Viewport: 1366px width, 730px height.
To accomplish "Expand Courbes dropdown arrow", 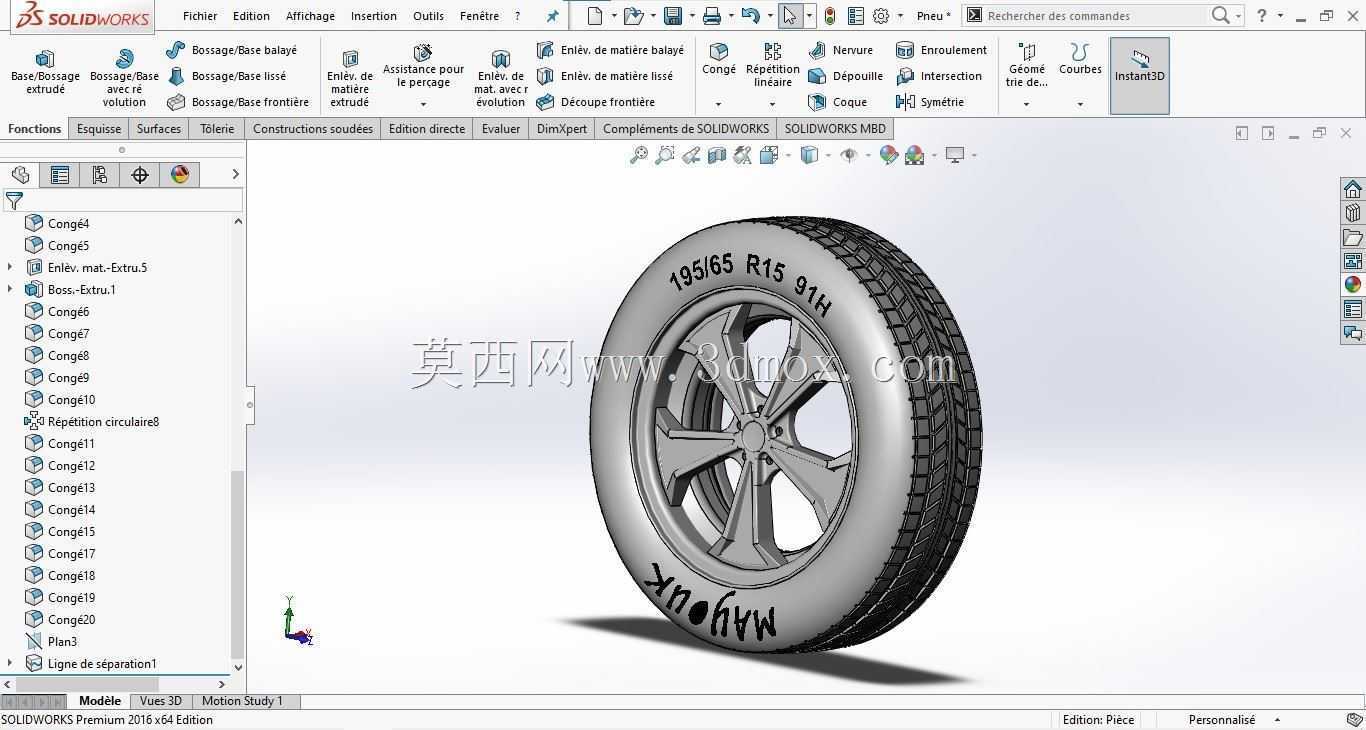I will [x=1080, y=104].
